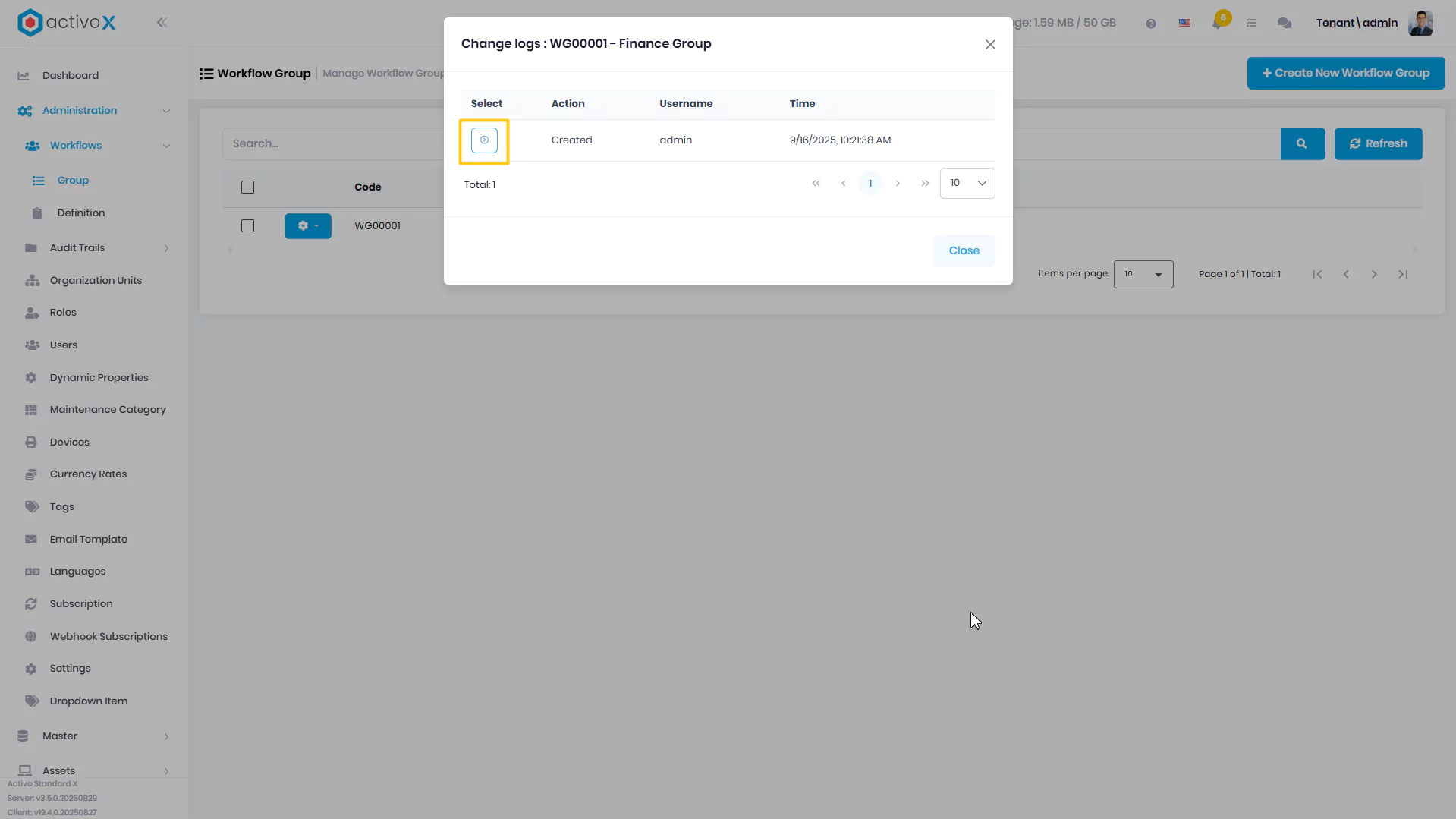Screen dimensions: 1456x819
Task: Click the activoX logo
Action: [67, 23]
